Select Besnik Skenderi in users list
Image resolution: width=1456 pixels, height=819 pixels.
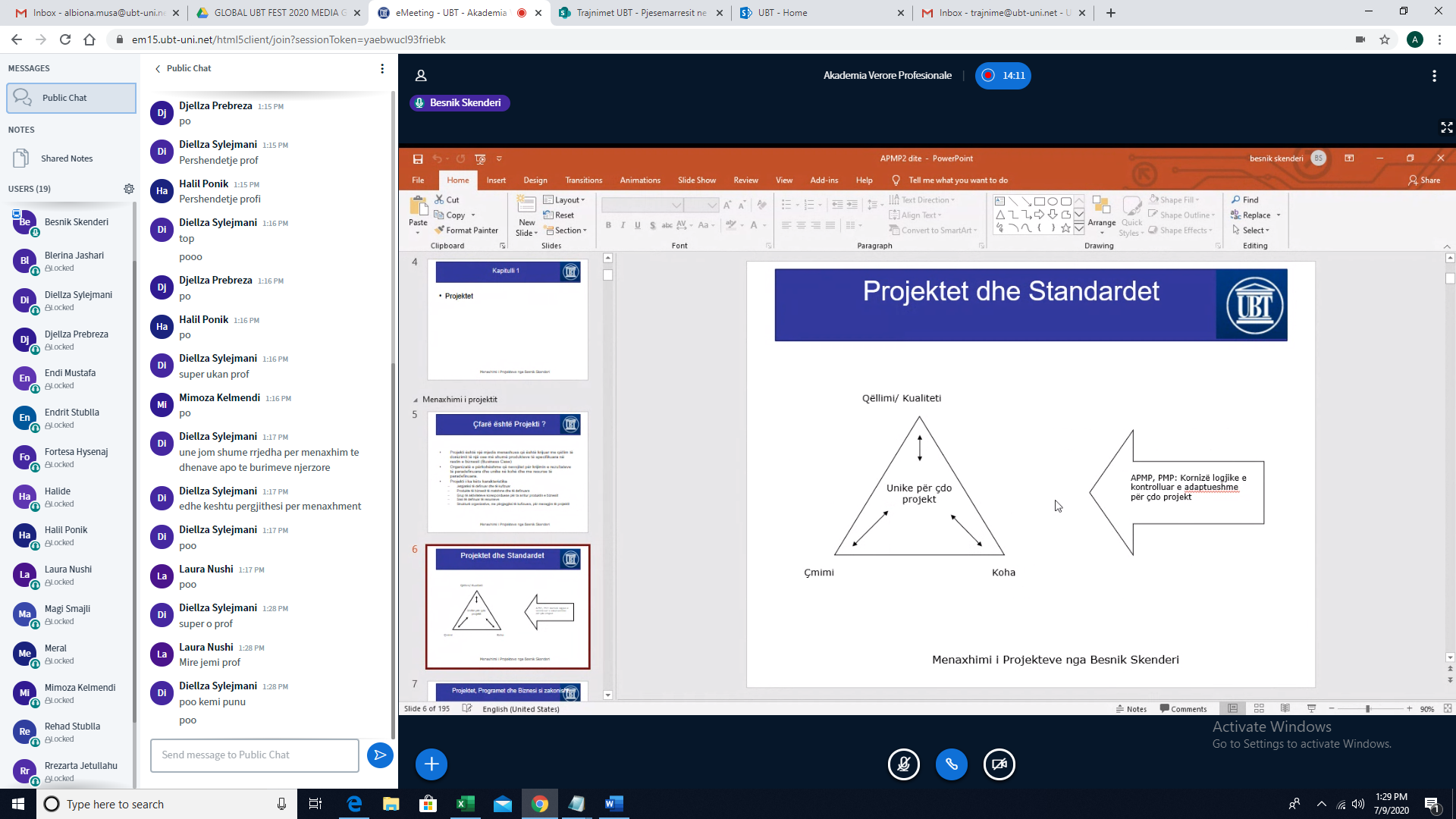click(76, 222)
